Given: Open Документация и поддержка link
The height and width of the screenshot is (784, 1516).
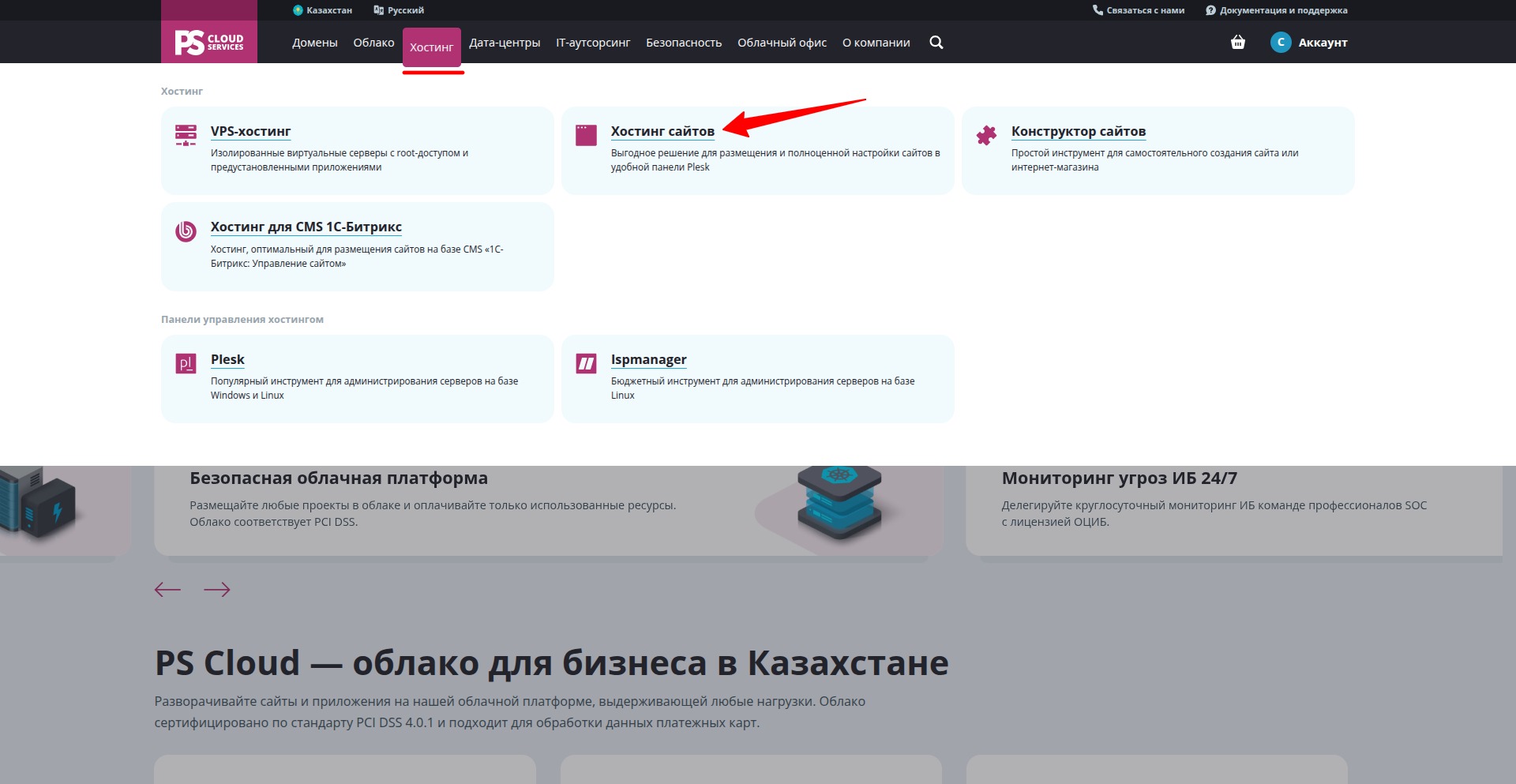Looking at the screenshot, I should 1277,10.
